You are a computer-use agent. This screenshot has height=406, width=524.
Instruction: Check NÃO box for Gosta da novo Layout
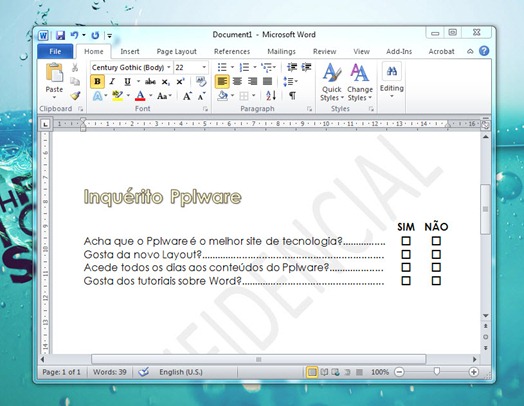point(436,255)
